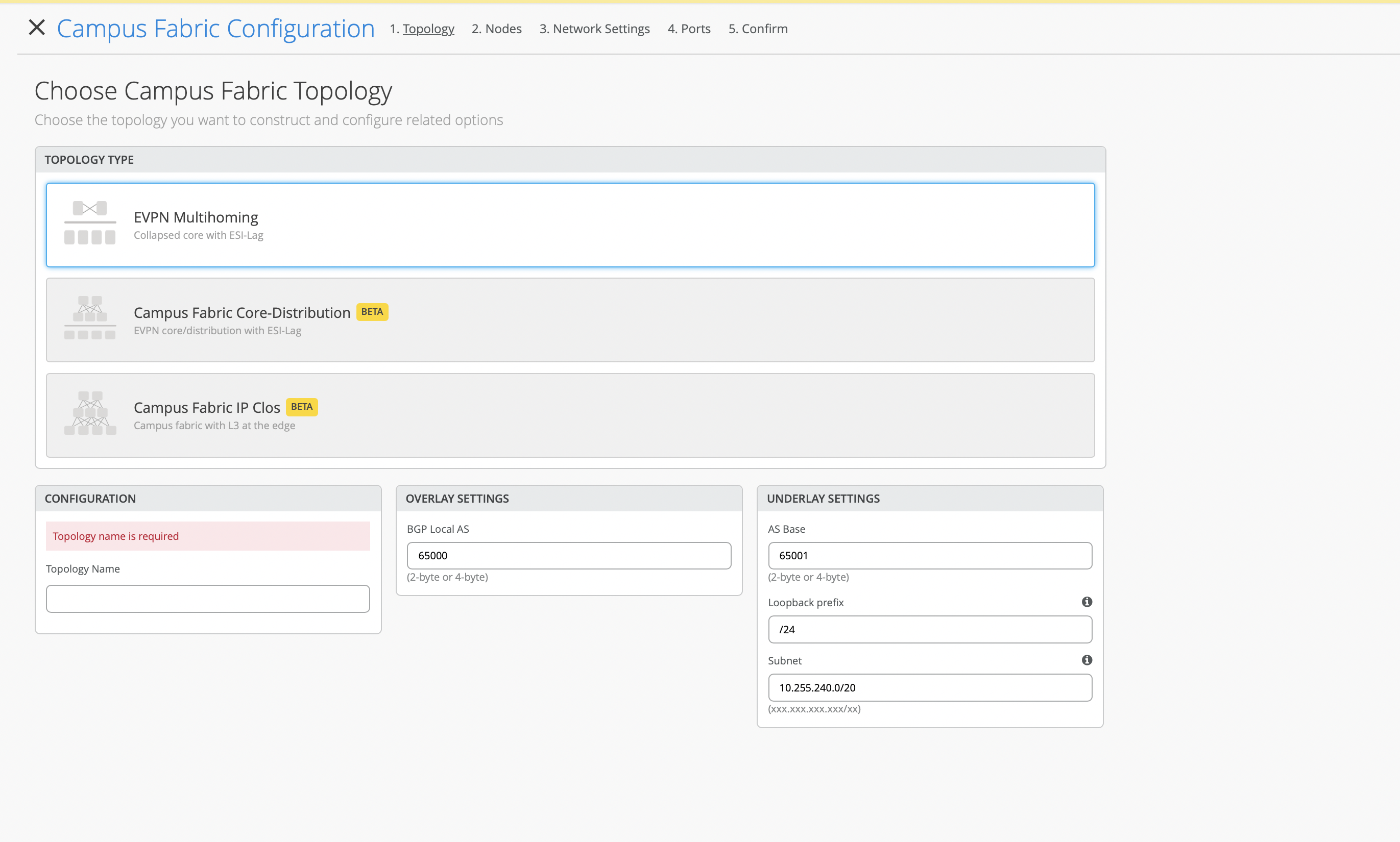The height and width of the screenshot is (842, 1400).
Task: Switch to the Ports step
Action: point(689,29)
